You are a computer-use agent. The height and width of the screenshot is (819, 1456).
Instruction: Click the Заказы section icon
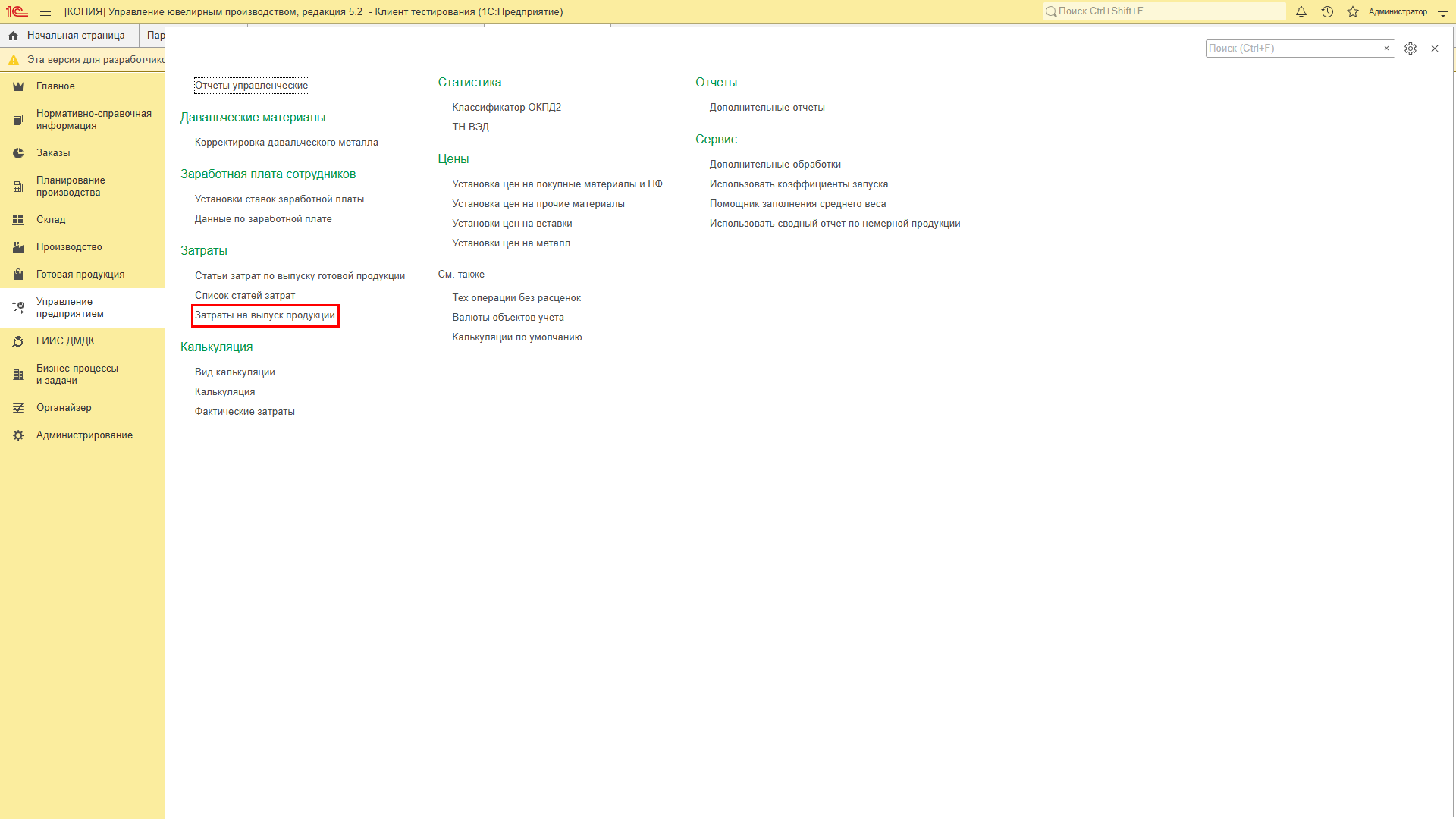pyautogui.click(x=18, y=153)
